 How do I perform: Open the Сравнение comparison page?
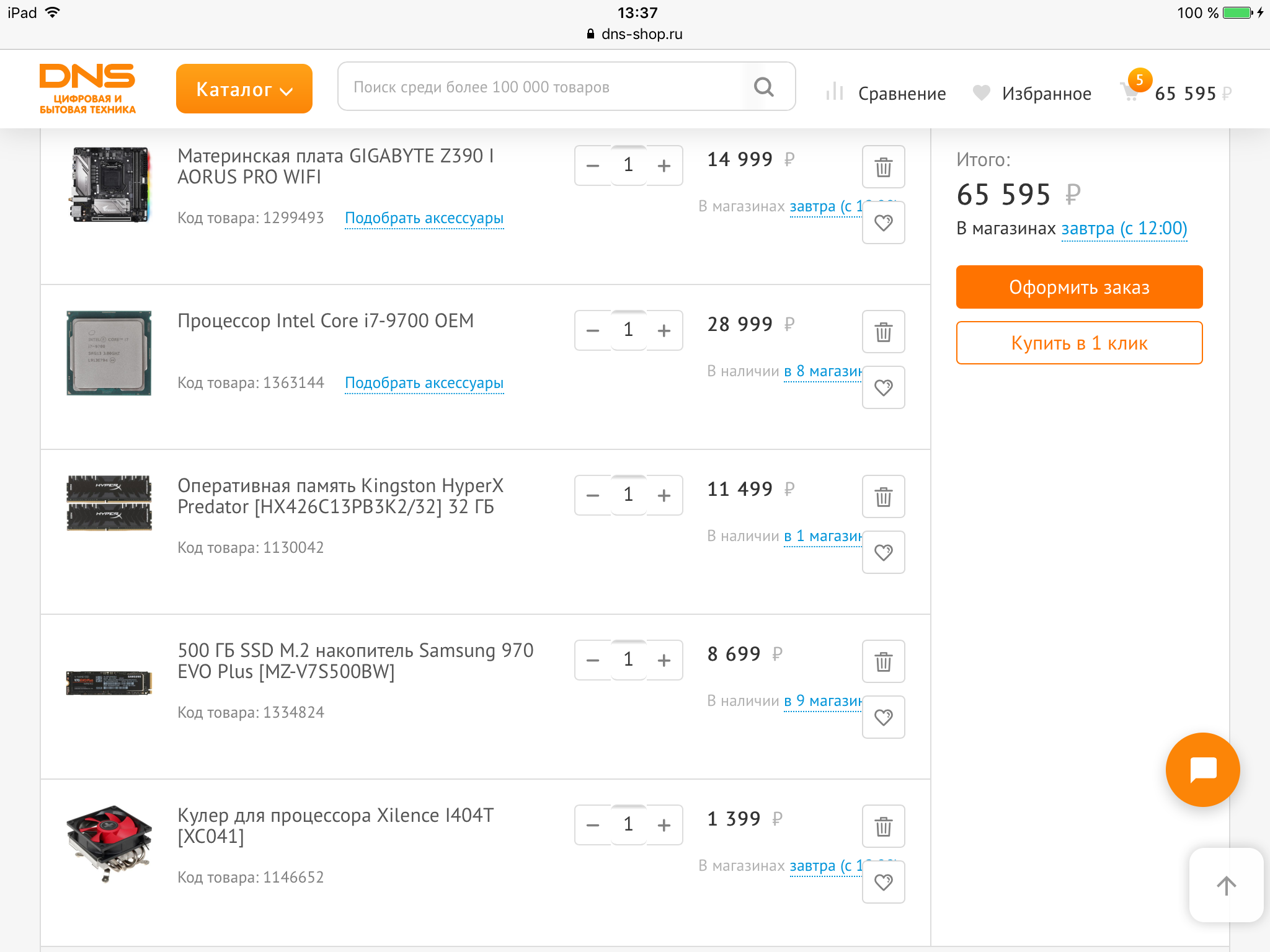887,94
